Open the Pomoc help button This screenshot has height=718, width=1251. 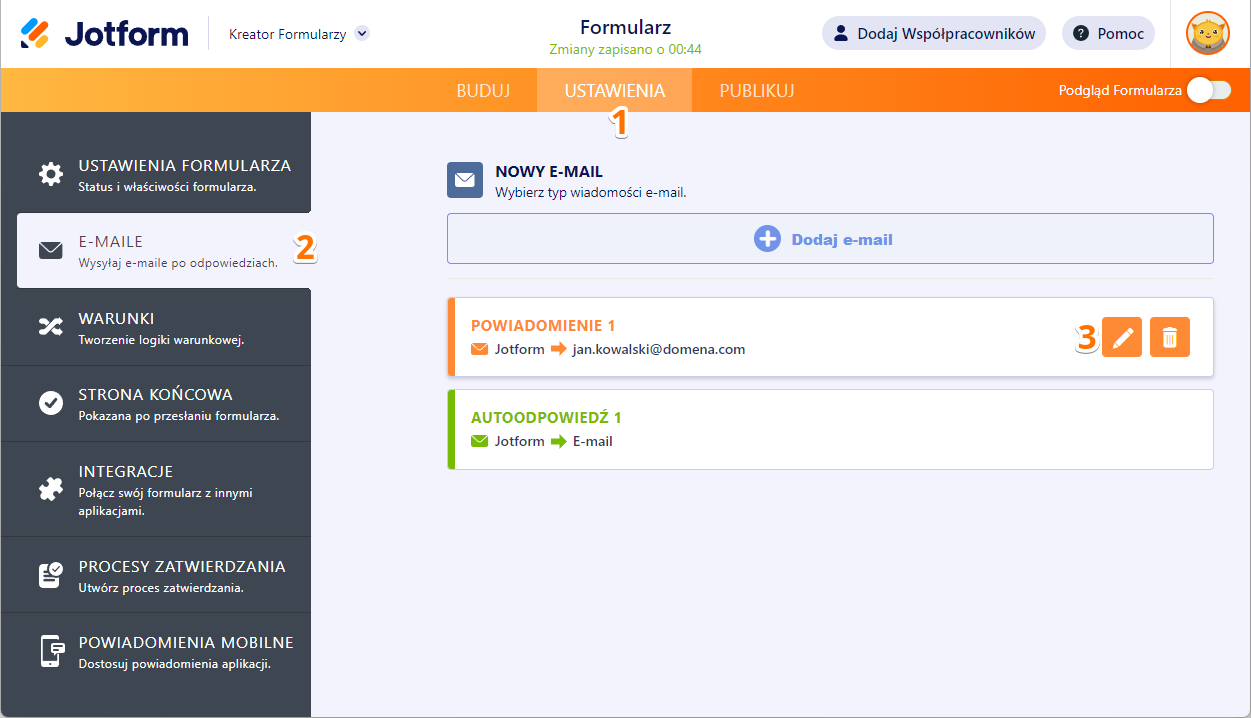click(x=1108, y=34)
